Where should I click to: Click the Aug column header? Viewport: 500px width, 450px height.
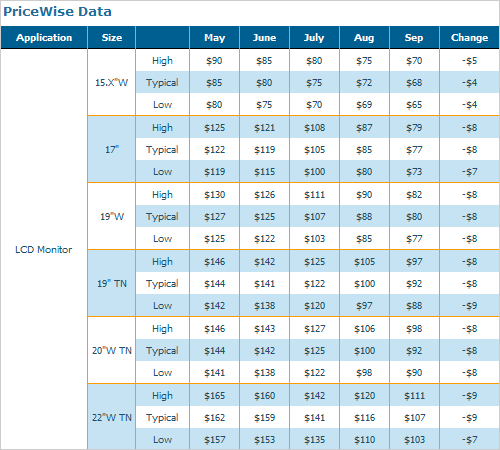click(x=364, y=37)
